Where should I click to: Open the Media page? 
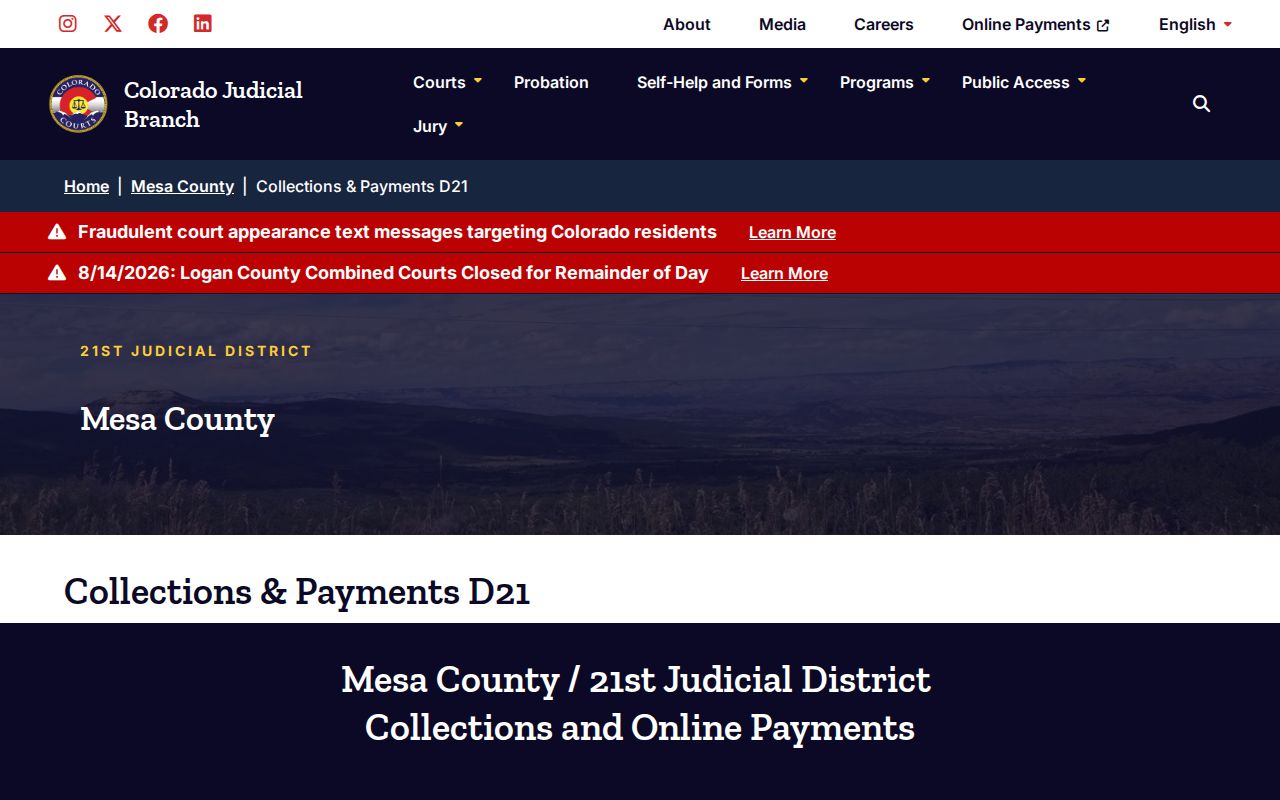point(782,24)
